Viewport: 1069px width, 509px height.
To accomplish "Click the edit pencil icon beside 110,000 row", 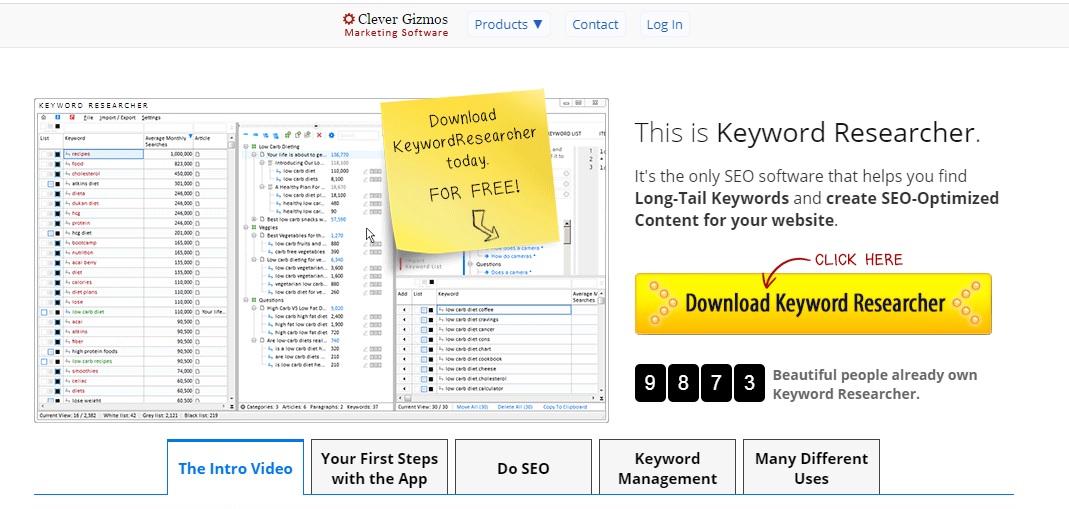I will (x=366, y=171).
